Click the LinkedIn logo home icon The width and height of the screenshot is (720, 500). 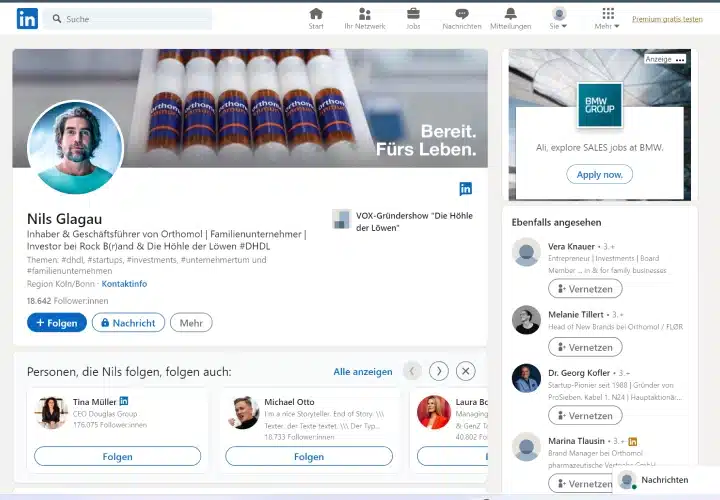point(27,19)
